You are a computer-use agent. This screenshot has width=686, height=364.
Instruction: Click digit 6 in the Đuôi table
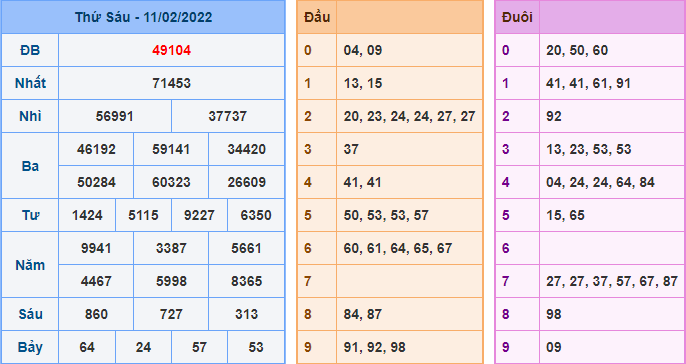point(506,248)
